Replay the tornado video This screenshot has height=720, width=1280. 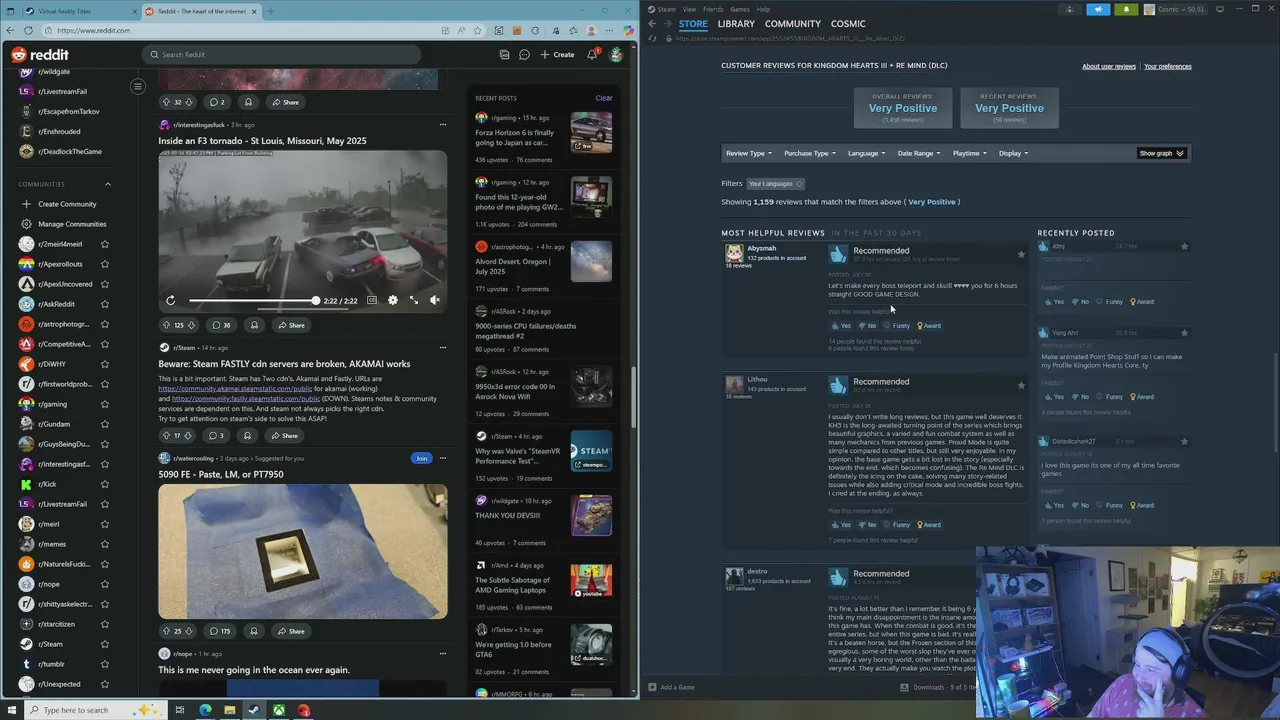click(170, 300)
